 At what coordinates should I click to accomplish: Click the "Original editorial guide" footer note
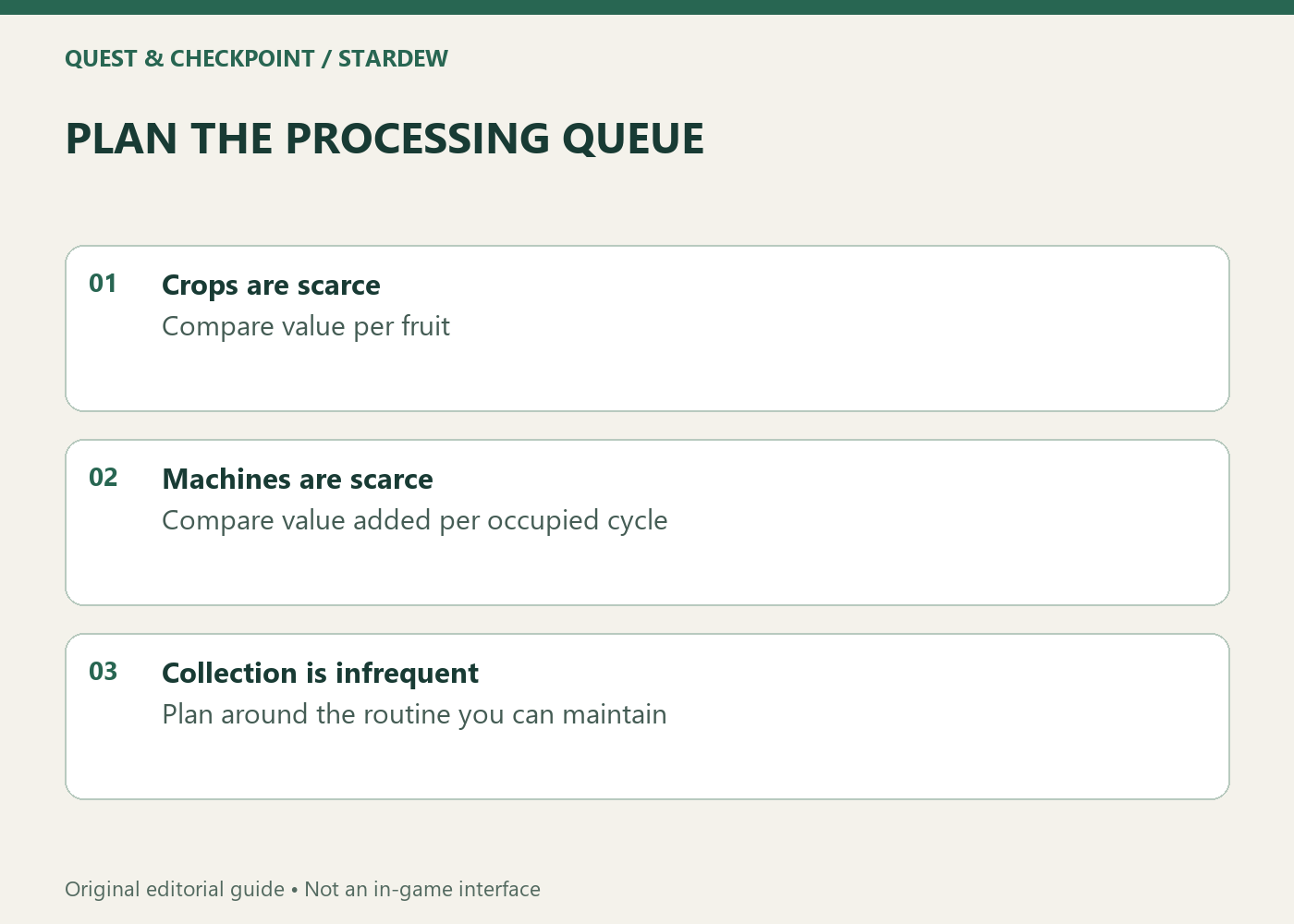(x=175, y=889)
